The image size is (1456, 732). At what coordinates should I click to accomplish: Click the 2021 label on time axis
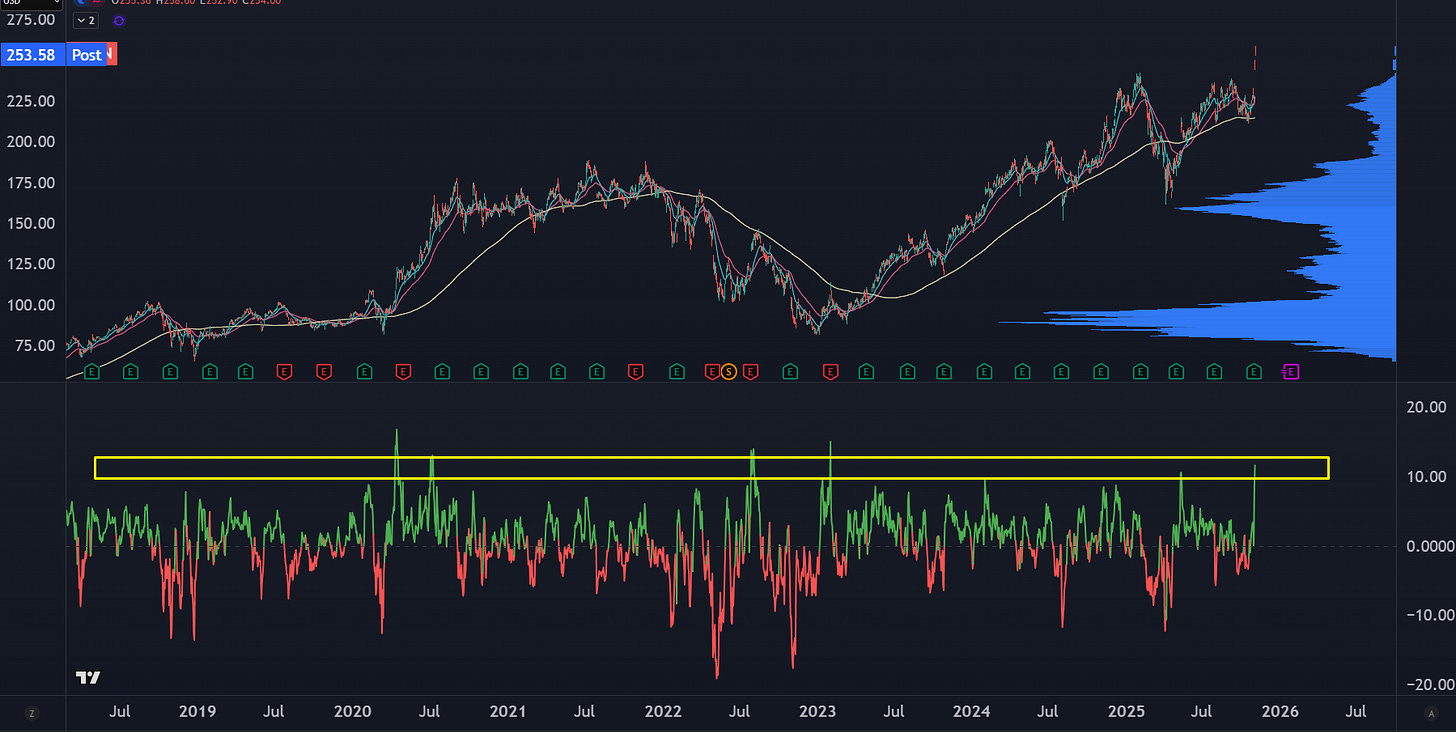(x=508, y=712)
